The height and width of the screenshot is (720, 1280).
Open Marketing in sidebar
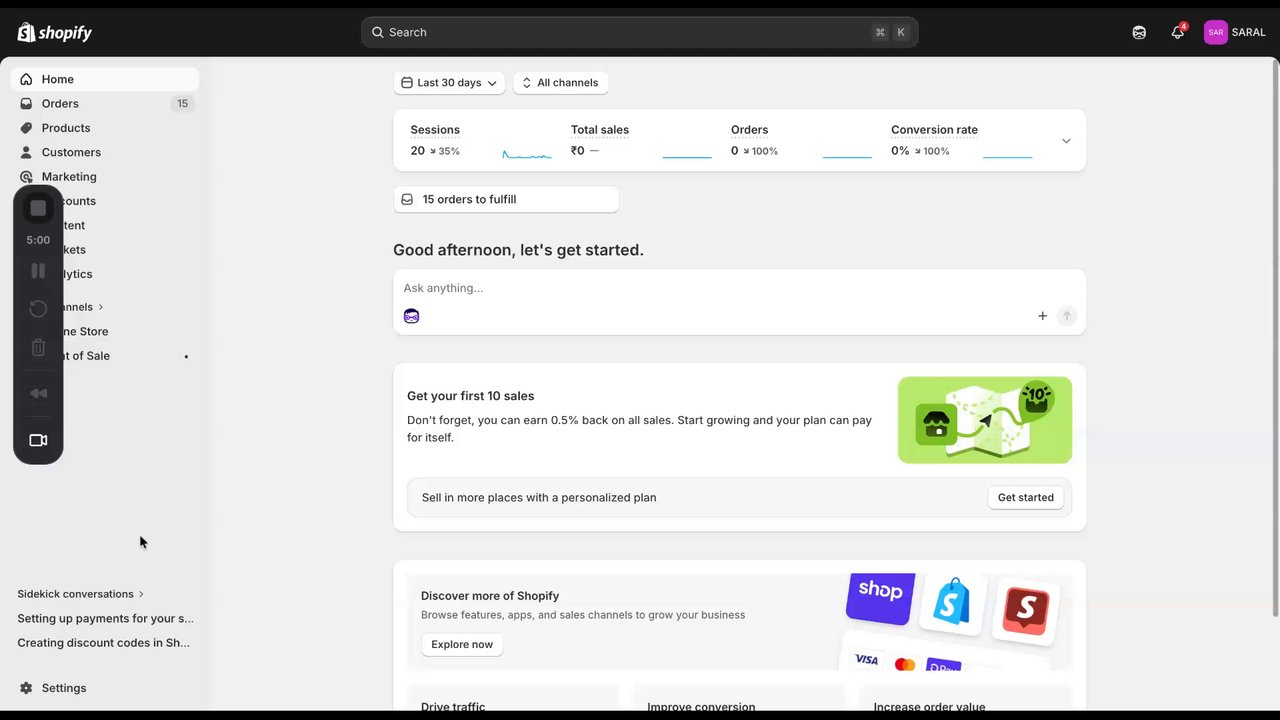coord(105,176)
